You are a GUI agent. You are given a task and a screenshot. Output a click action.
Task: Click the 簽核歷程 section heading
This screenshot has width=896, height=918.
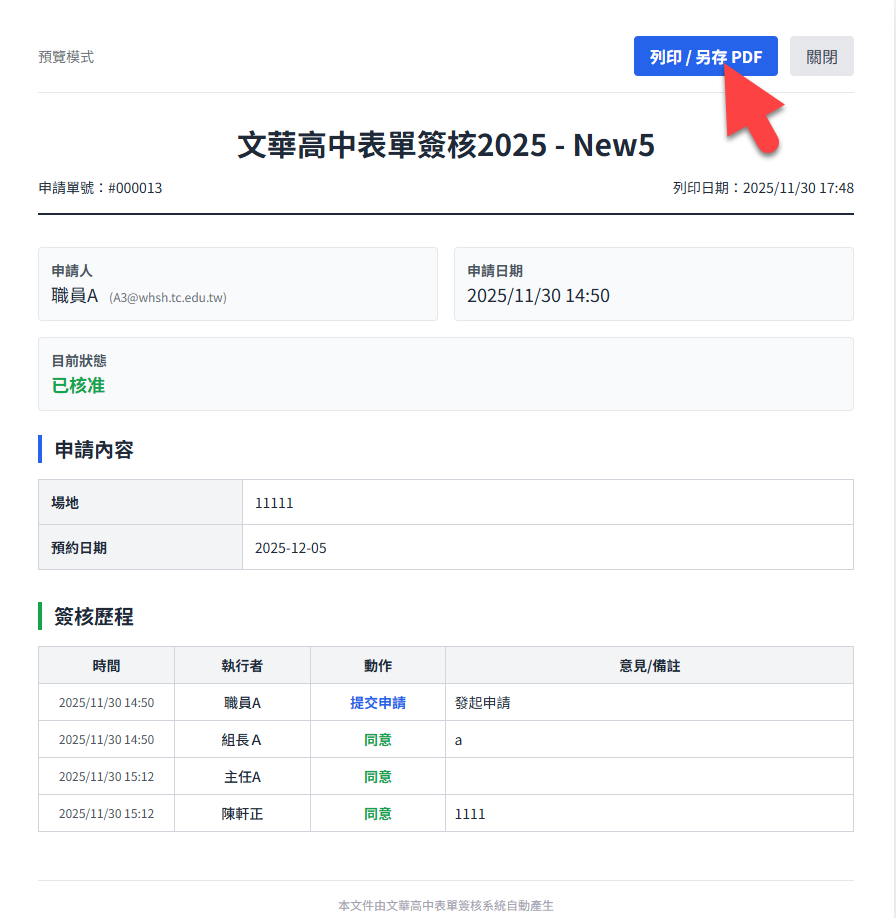[94, 617]
